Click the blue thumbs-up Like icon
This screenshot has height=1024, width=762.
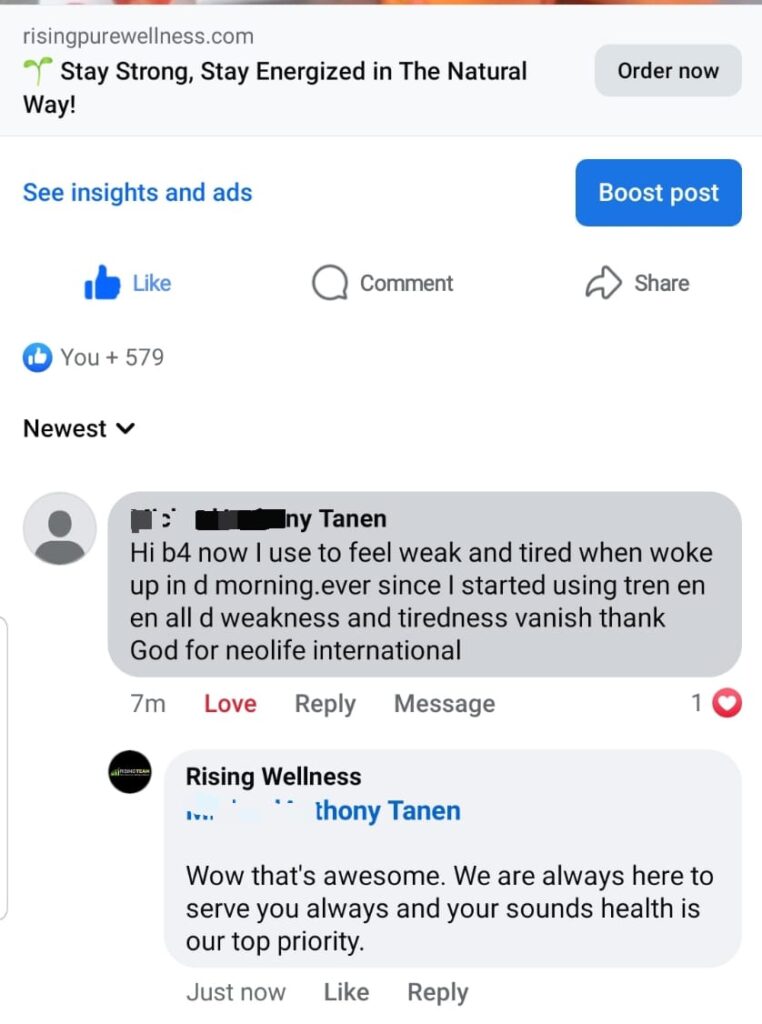tap(102, 284)
